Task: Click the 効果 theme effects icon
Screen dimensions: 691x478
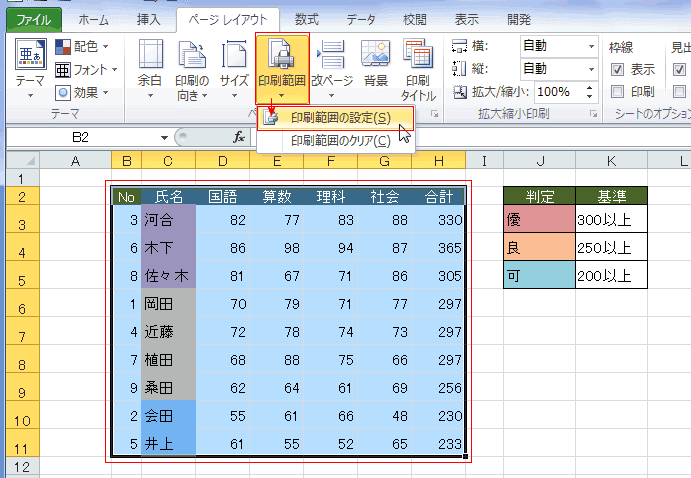Action: 63,93
